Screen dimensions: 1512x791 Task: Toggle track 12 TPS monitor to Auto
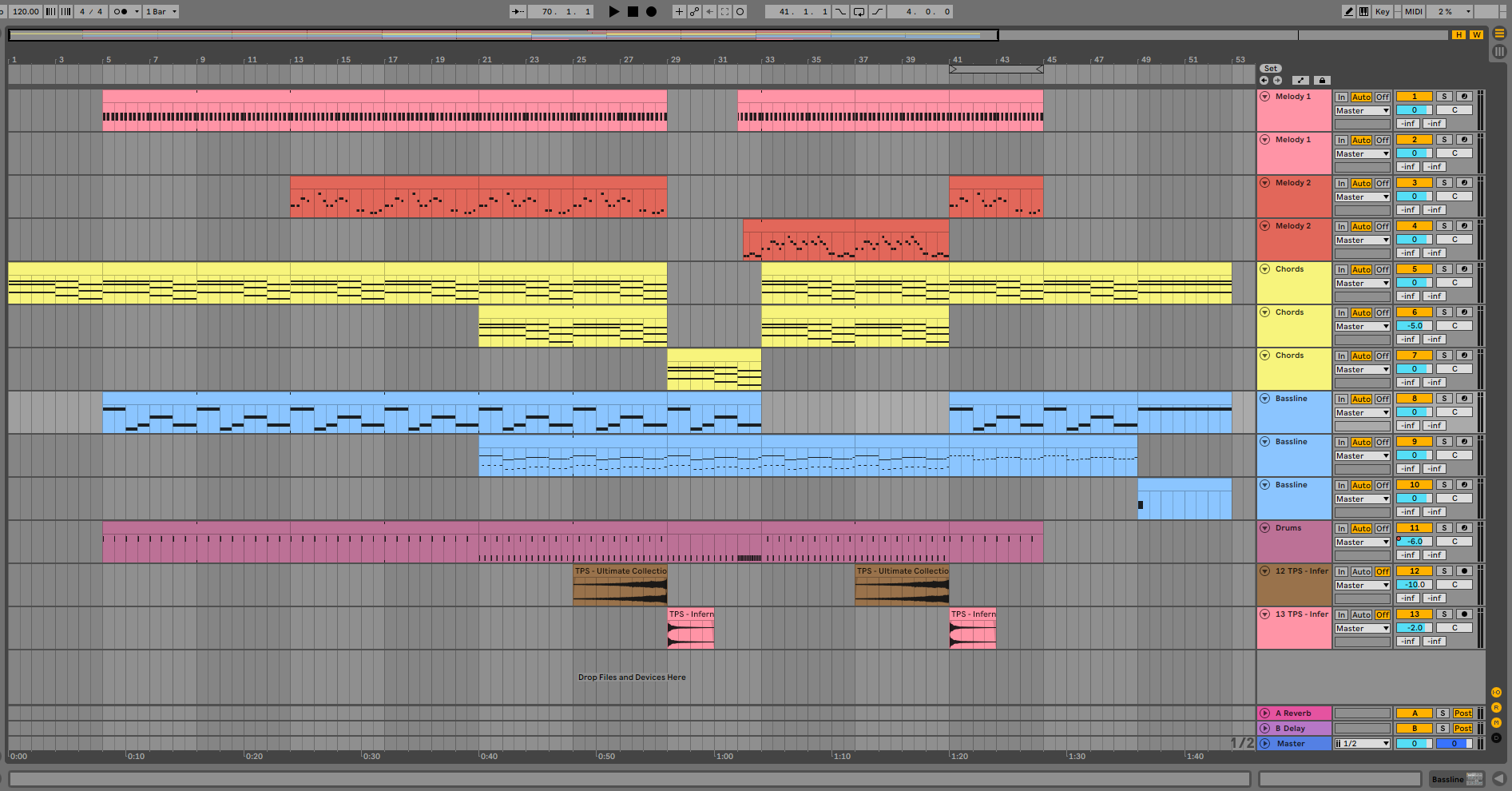[1362, 571]
